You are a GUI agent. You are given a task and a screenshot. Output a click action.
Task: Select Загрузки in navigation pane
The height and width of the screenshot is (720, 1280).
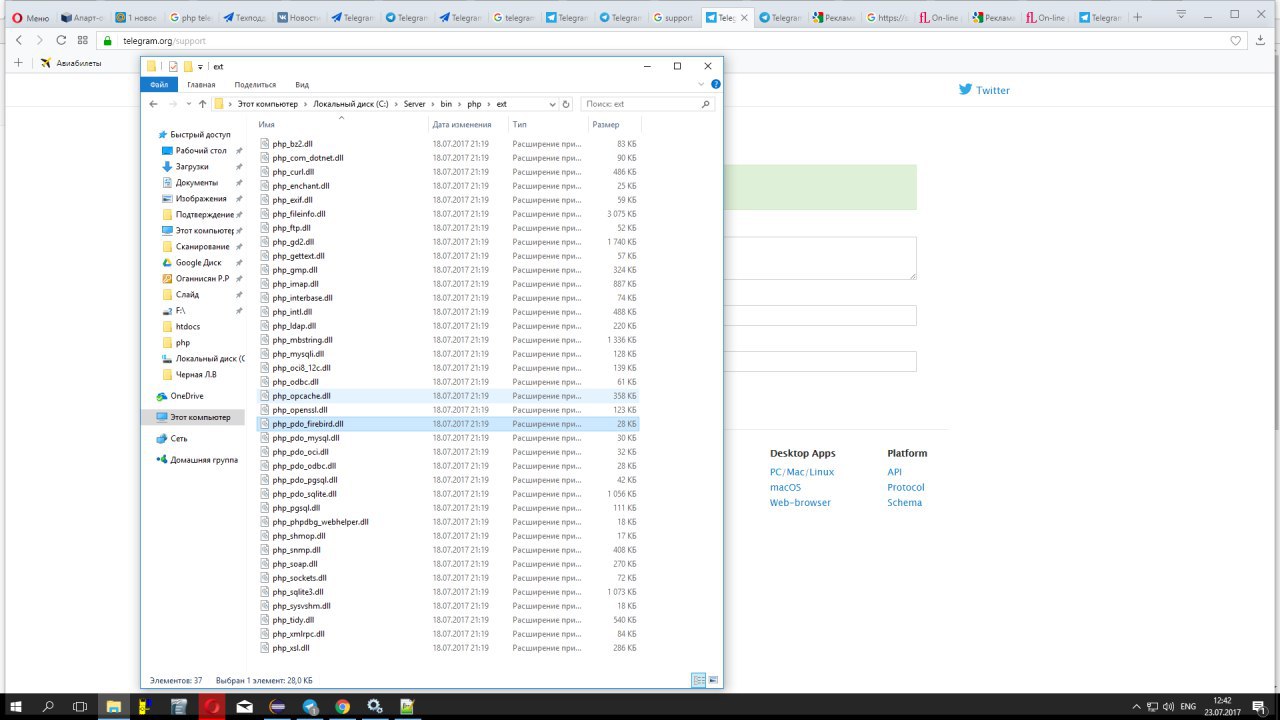[192, 166]
